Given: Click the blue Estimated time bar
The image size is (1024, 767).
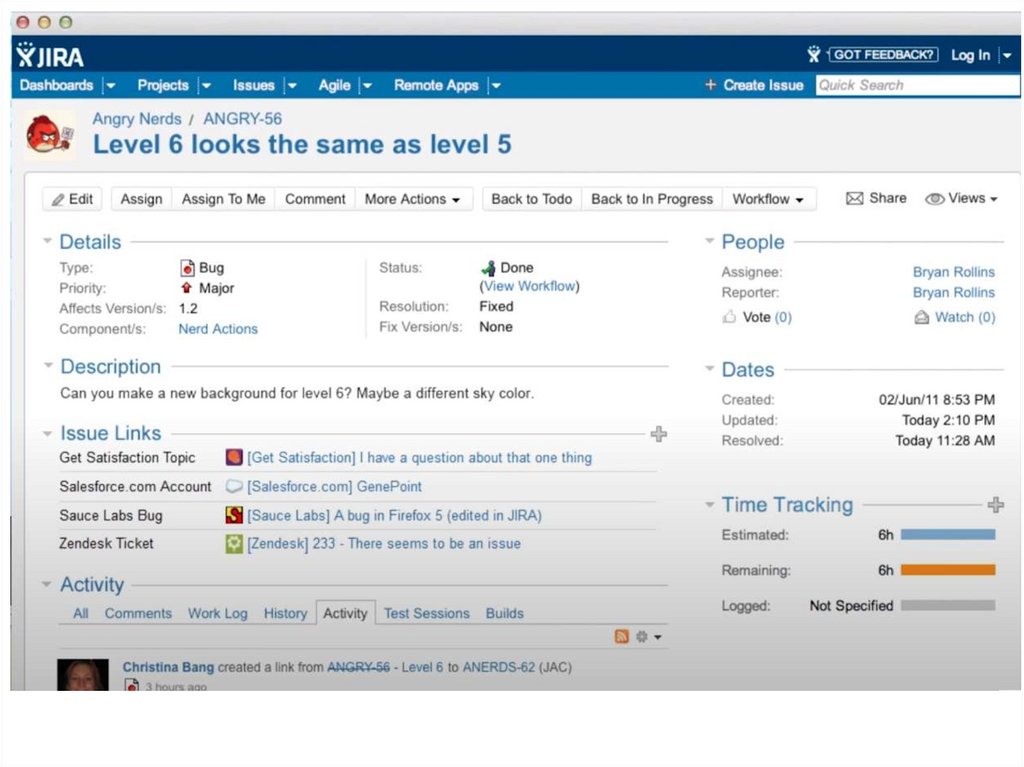Looking at the screenshot, I should (948, 534).
